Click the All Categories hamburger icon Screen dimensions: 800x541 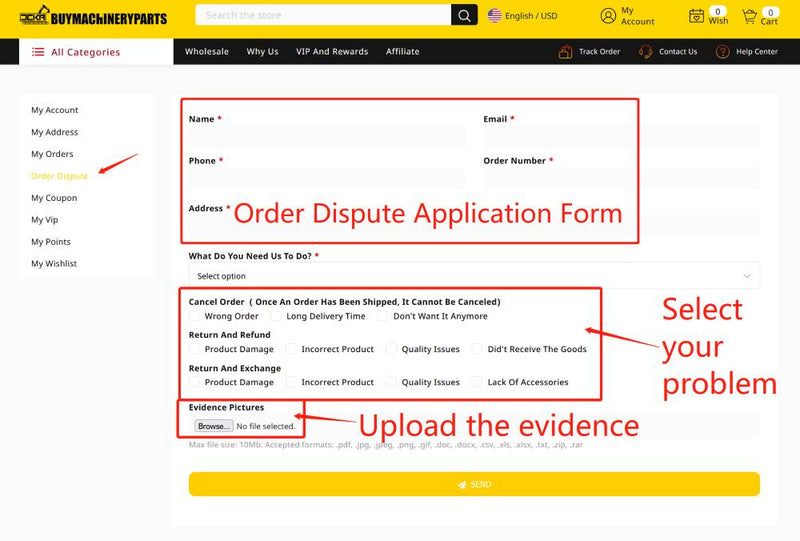pos(38,52)
